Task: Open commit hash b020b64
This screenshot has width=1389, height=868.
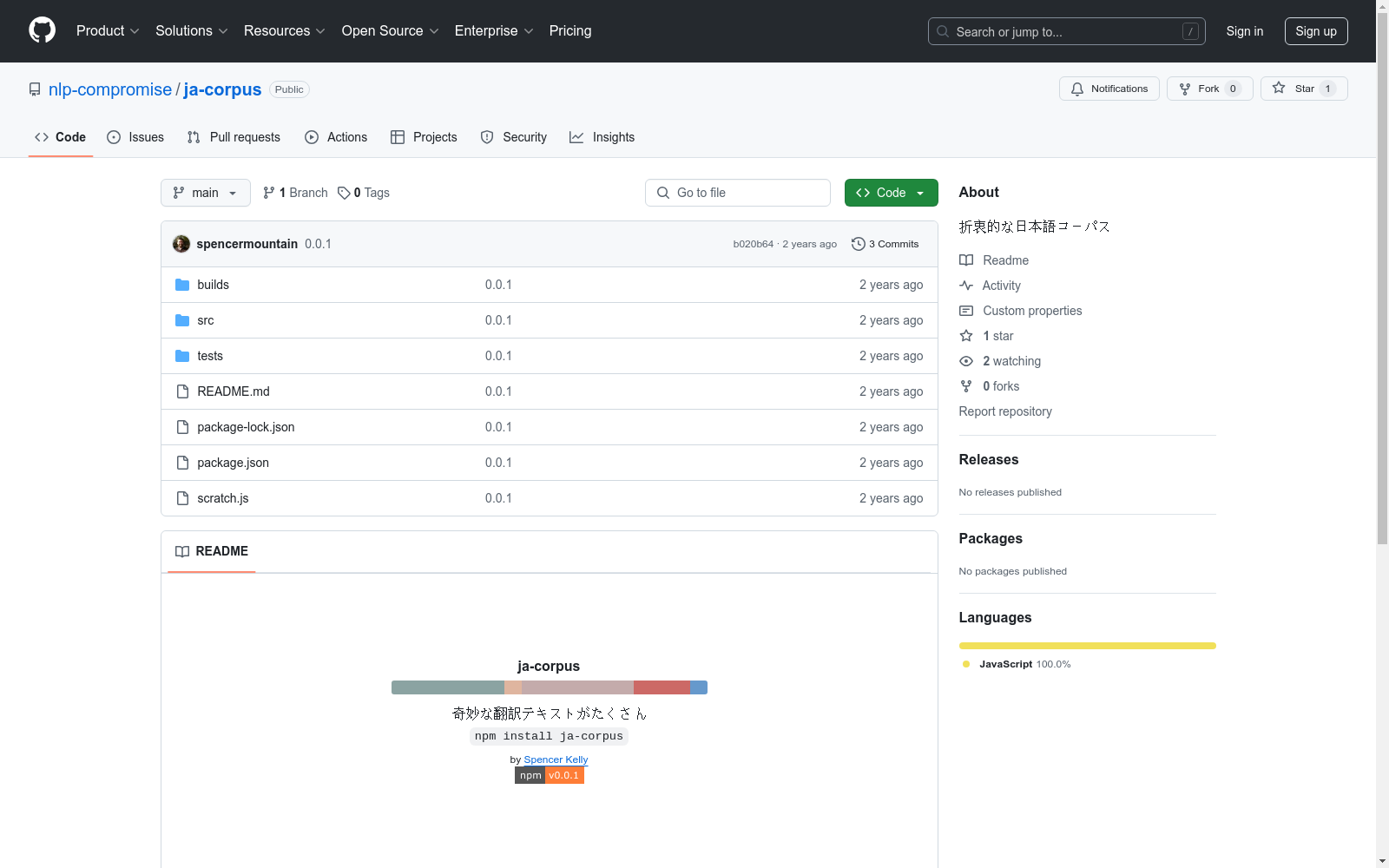Action: click(753, 244)
